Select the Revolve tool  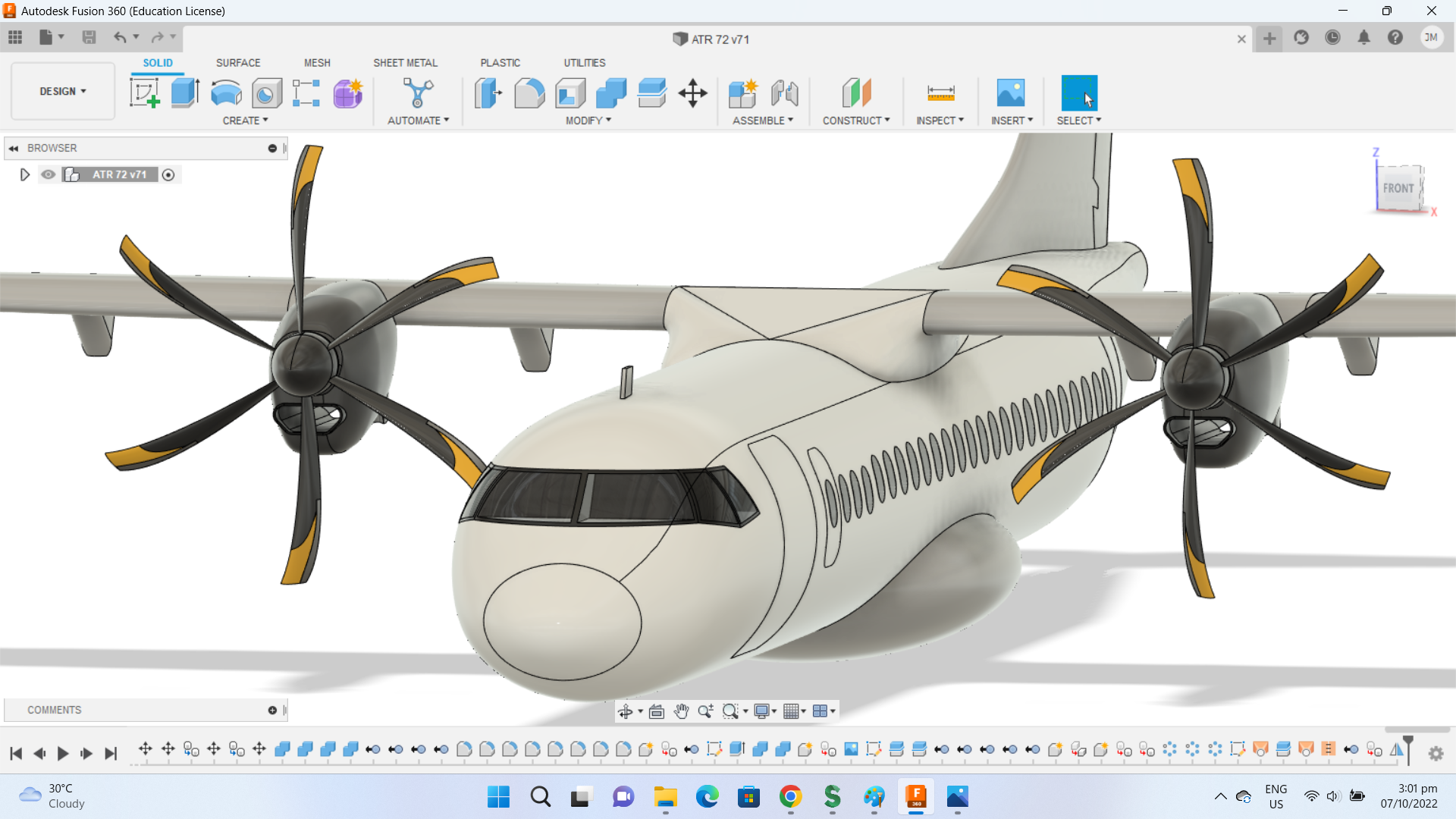coord(226,93)
